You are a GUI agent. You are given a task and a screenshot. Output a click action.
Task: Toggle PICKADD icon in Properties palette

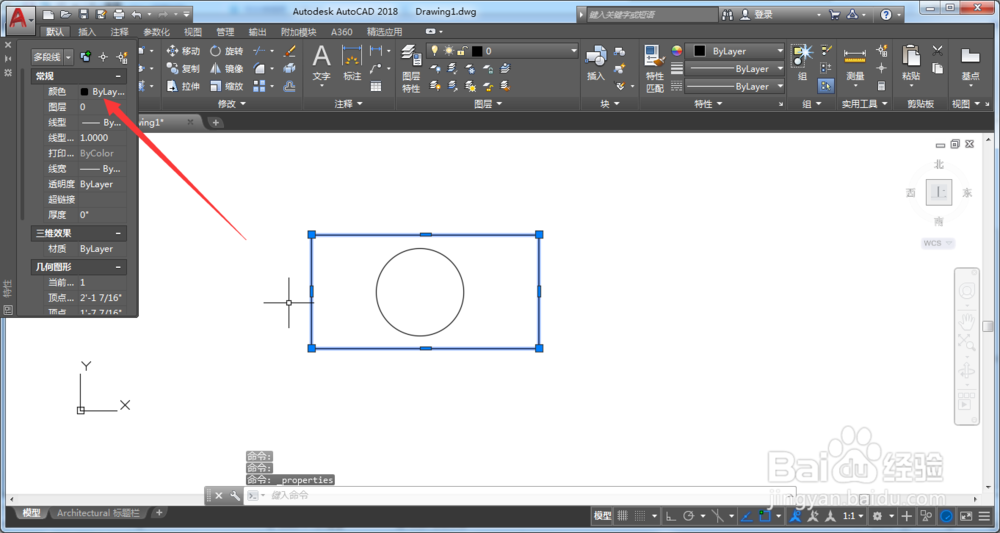click(85, 57)
